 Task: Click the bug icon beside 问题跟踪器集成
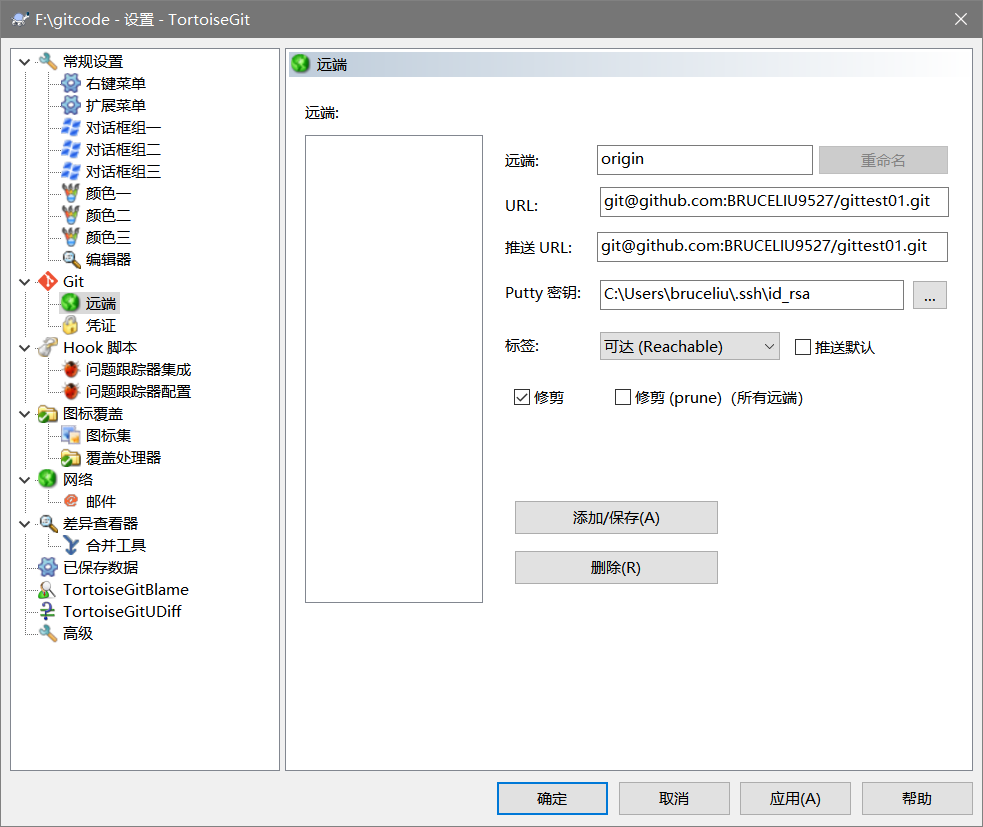[71, 369]
